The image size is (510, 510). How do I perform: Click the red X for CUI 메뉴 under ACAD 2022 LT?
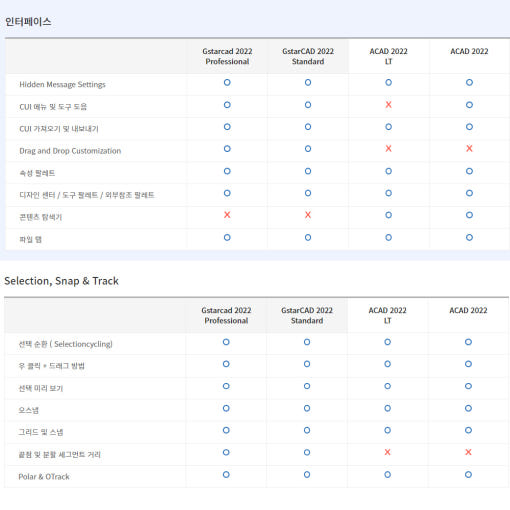[x=388, y=105]
